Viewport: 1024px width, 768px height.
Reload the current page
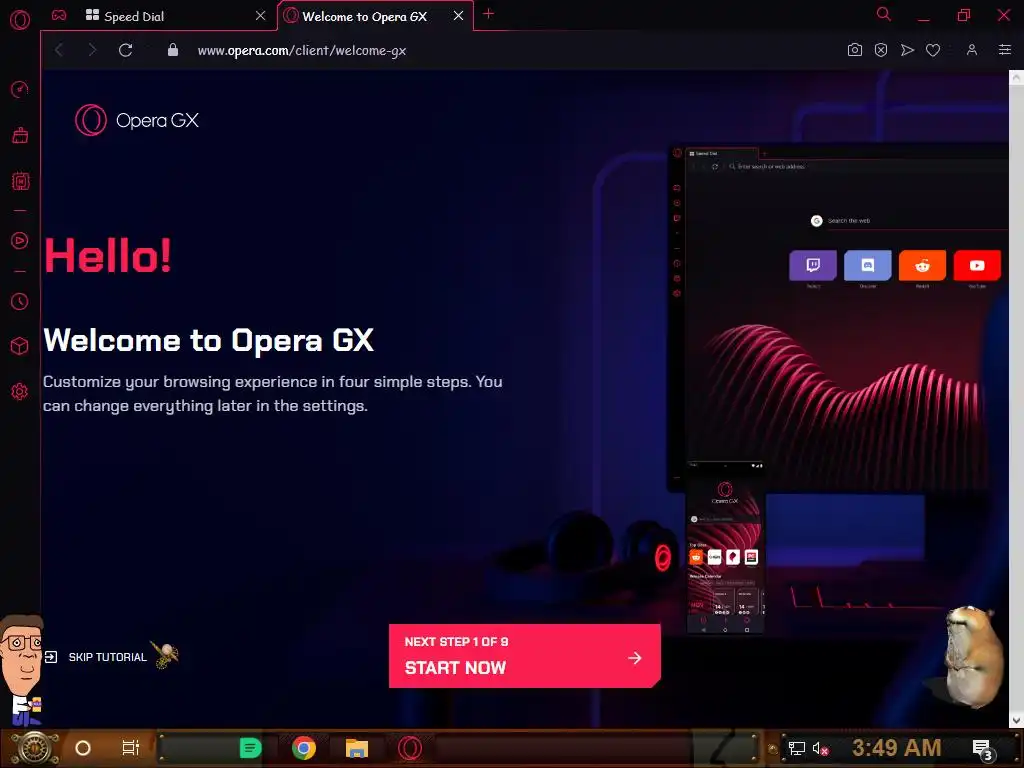[125, 50]
